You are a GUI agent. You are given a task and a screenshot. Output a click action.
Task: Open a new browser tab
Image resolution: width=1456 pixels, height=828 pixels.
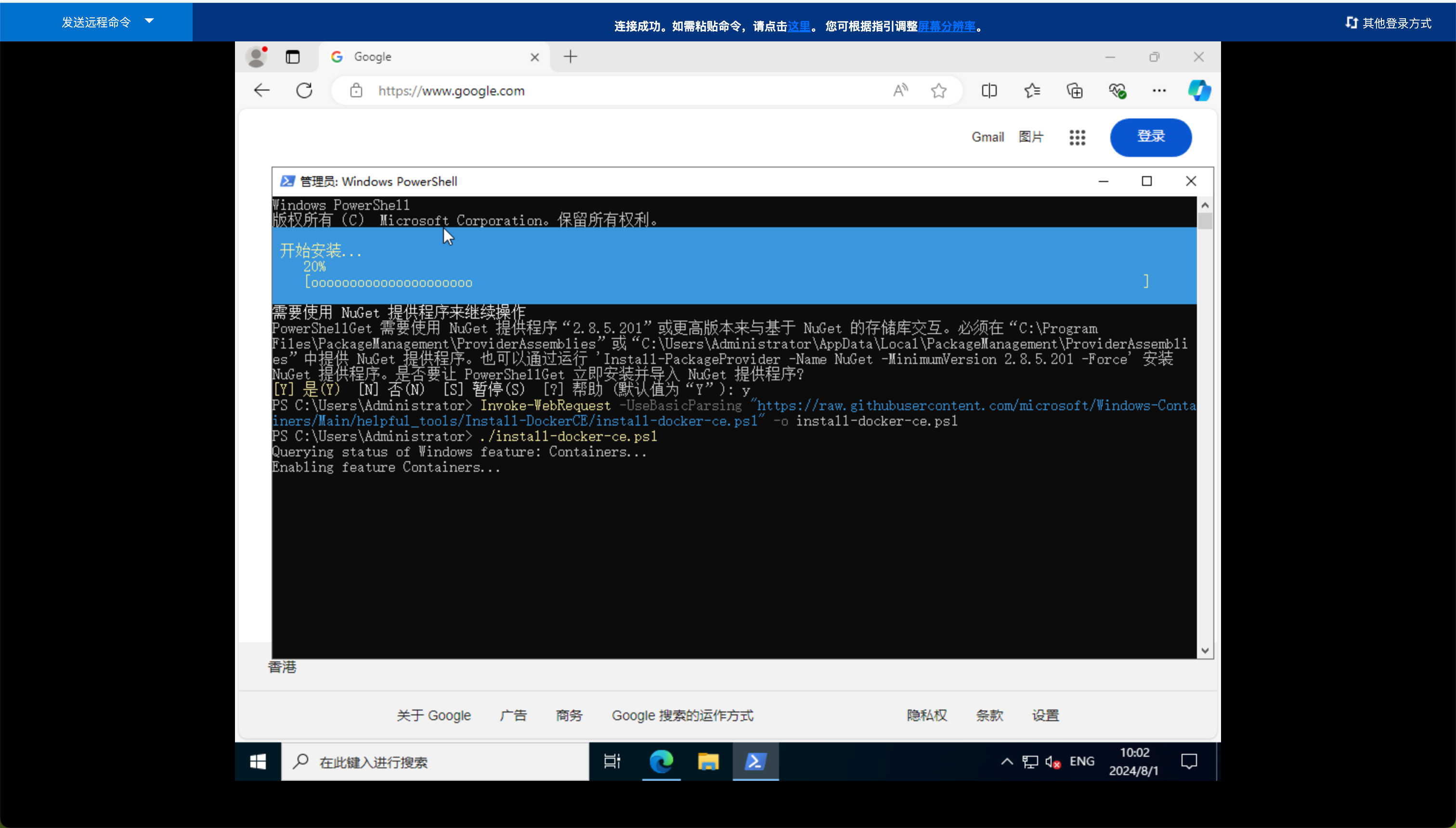[x=570, y=57]
